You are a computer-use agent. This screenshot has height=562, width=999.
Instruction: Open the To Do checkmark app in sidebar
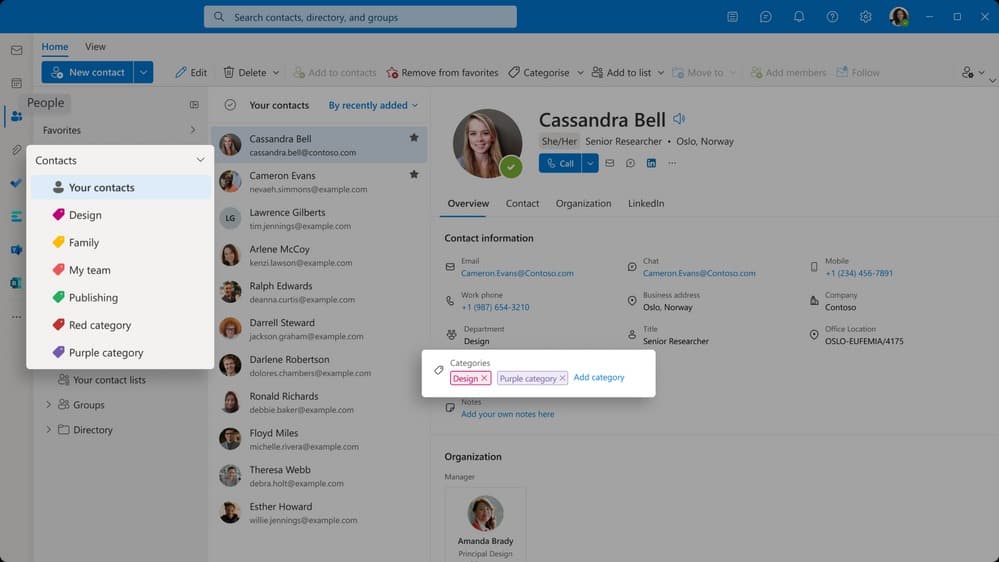click(16, 183)
